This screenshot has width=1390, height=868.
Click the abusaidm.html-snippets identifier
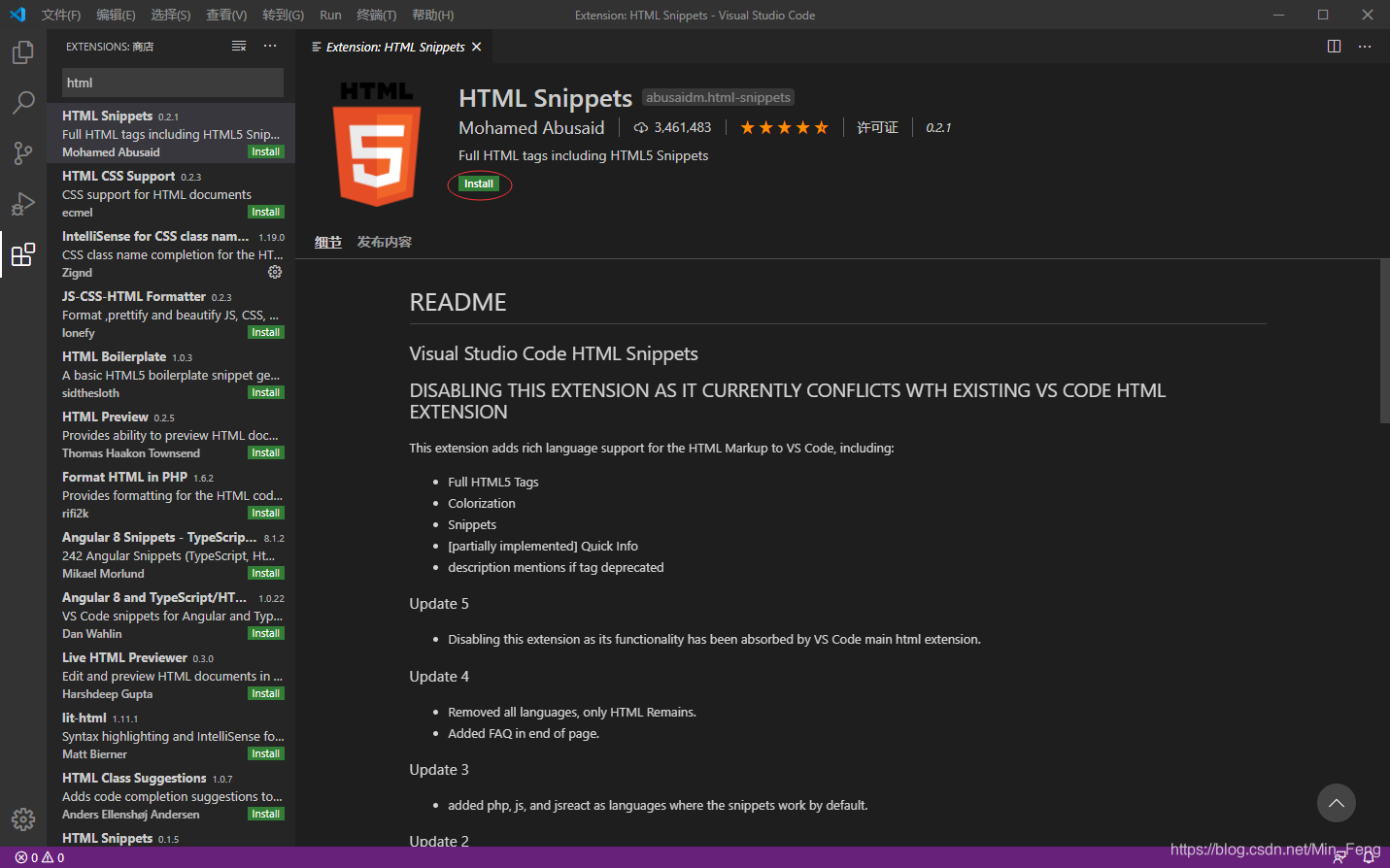point(719,97)
